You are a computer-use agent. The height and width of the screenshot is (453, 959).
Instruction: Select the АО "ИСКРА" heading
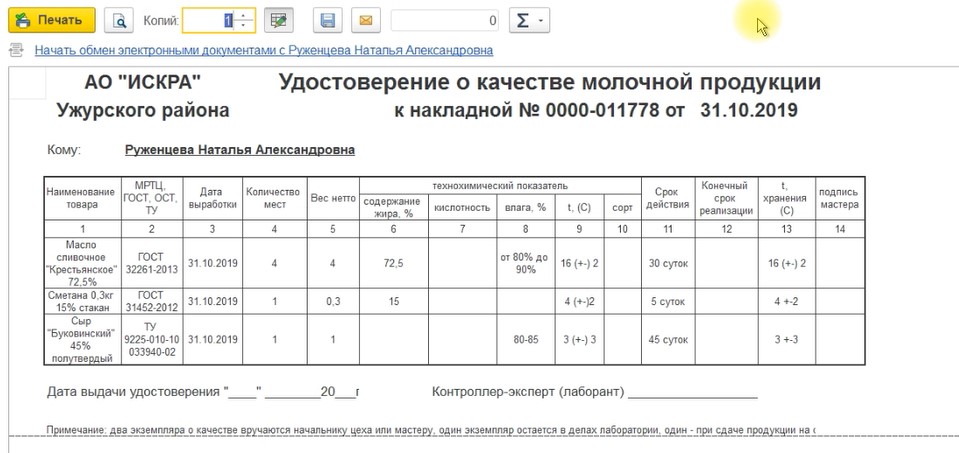point(143,82)
